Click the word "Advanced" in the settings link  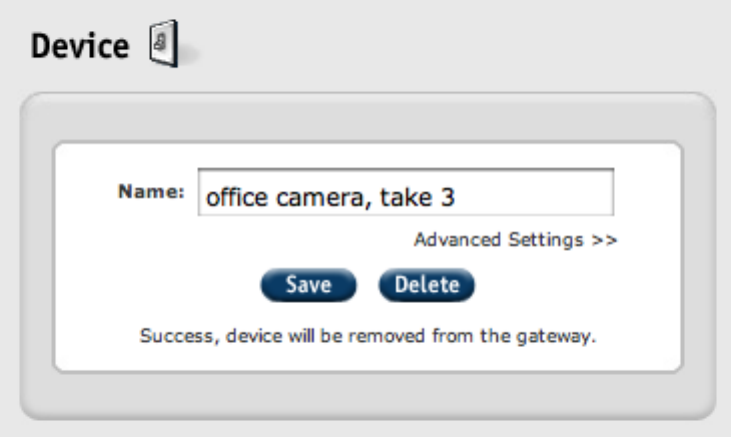455,240
